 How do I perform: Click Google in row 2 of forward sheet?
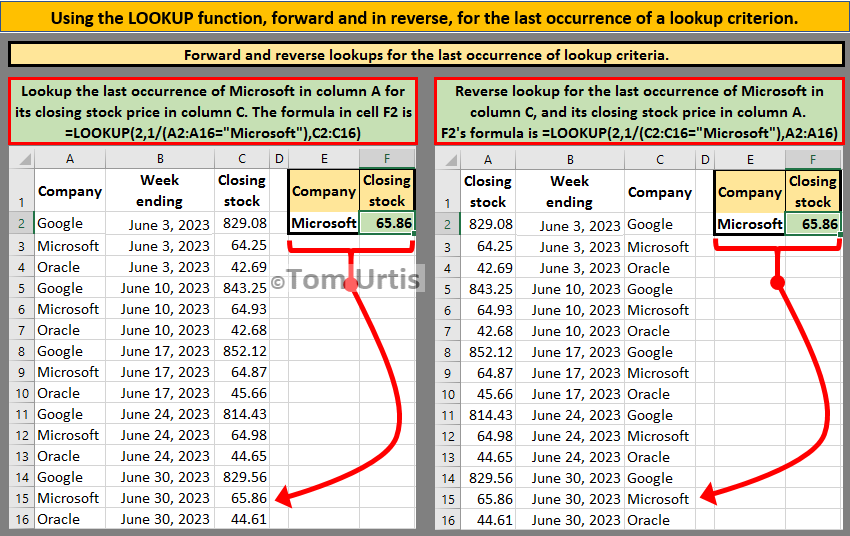tap(70, 224)
